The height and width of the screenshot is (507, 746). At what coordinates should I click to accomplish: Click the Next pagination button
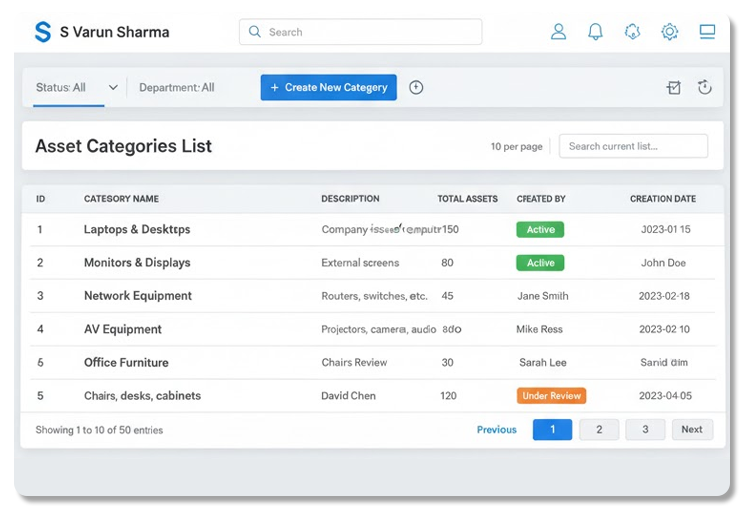[x=692, y=430]
